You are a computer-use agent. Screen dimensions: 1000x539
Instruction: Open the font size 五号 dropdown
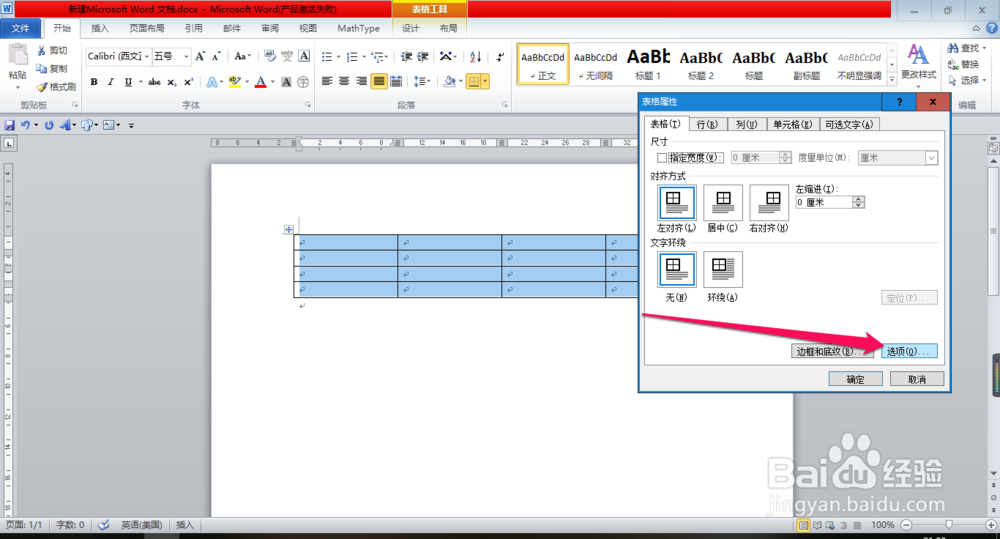tap(186, 56)
